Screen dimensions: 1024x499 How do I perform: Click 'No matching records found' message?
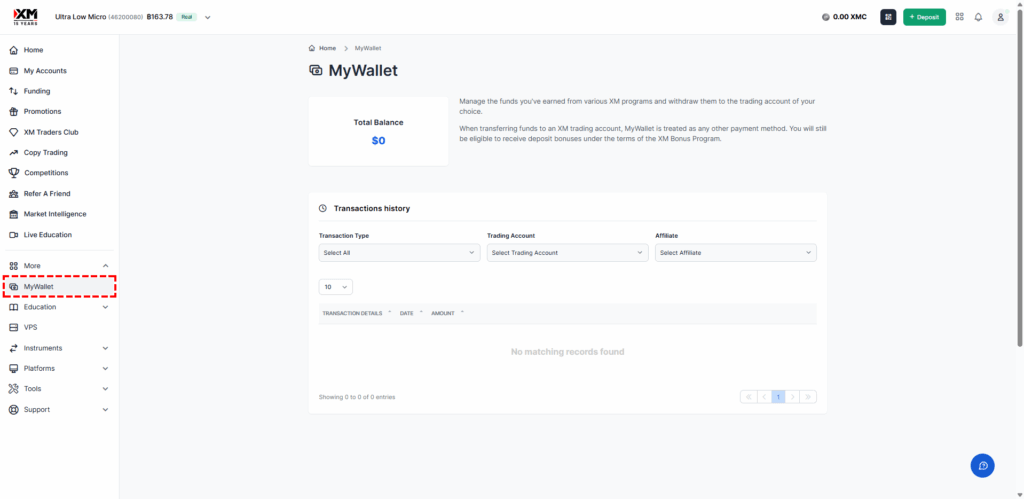click(x=568, y=352)
